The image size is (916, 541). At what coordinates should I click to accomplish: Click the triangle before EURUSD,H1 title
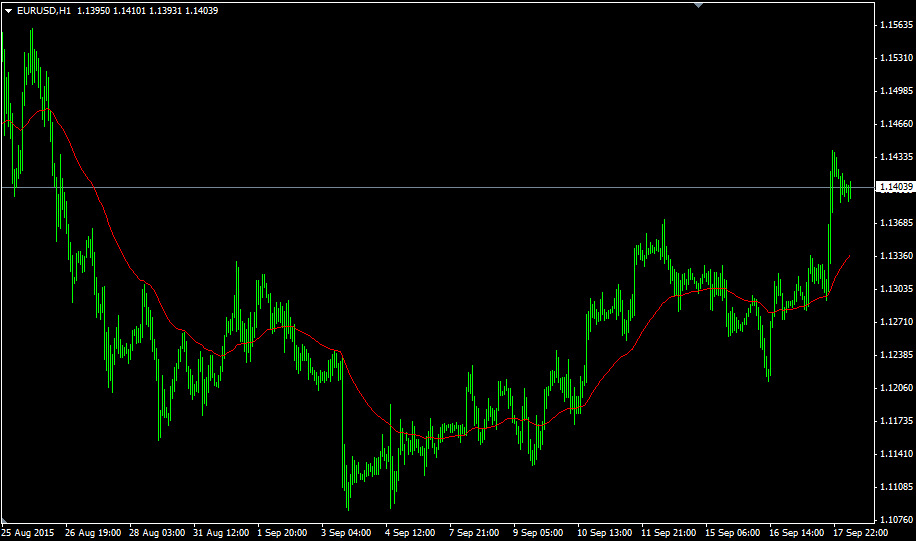pos(8,11)
